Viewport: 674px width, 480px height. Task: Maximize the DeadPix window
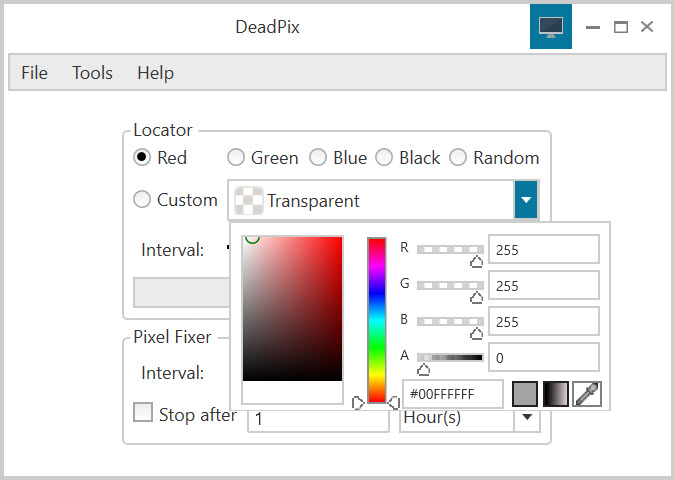tap(621, 27)
